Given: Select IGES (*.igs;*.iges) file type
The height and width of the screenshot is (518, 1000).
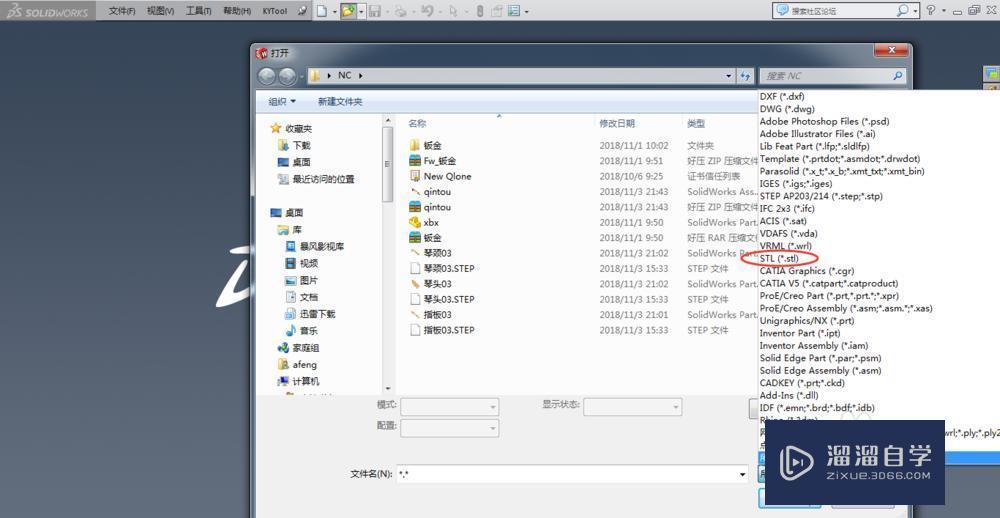Looking at the screenshot, I should click(x=796, y=184).
